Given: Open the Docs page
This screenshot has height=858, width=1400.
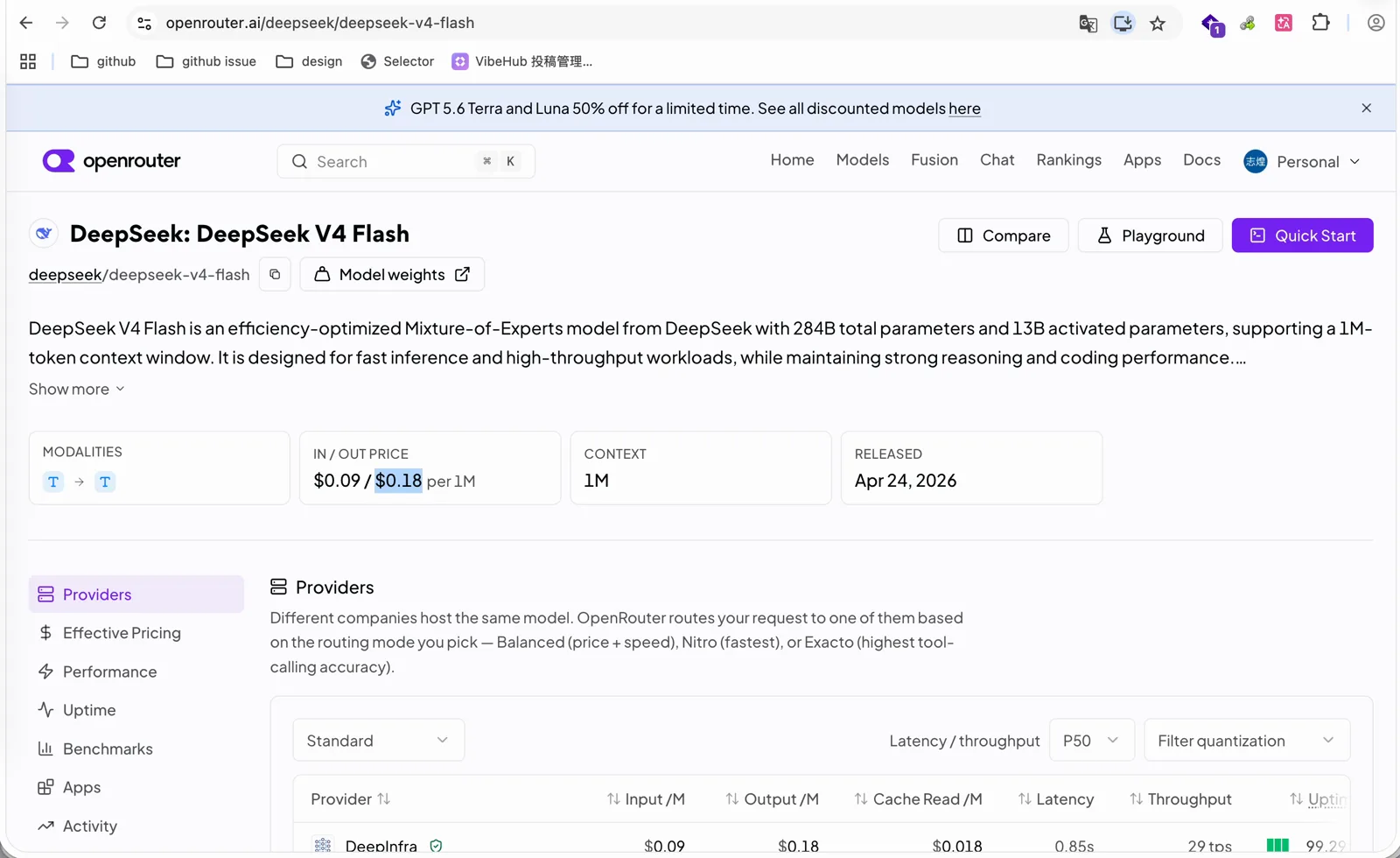Looking at the screenshot, I should [x=1201, y=160].
